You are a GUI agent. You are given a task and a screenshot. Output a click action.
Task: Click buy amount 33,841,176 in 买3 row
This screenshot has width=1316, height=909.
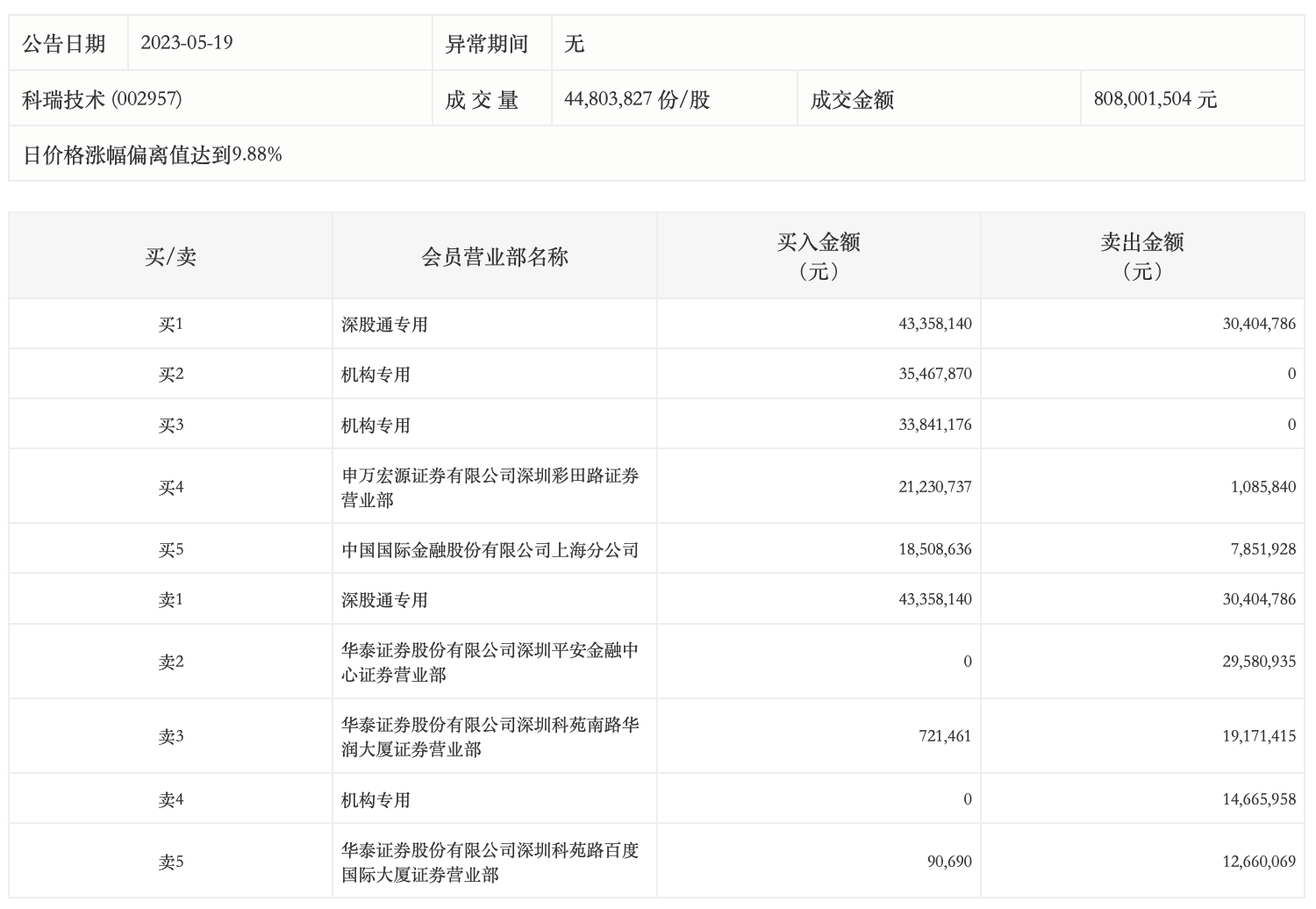point(934,425)
